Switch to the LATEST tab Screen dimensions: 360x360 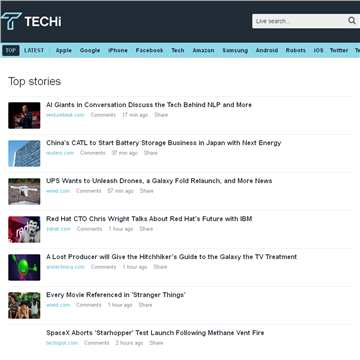[34, 50]
